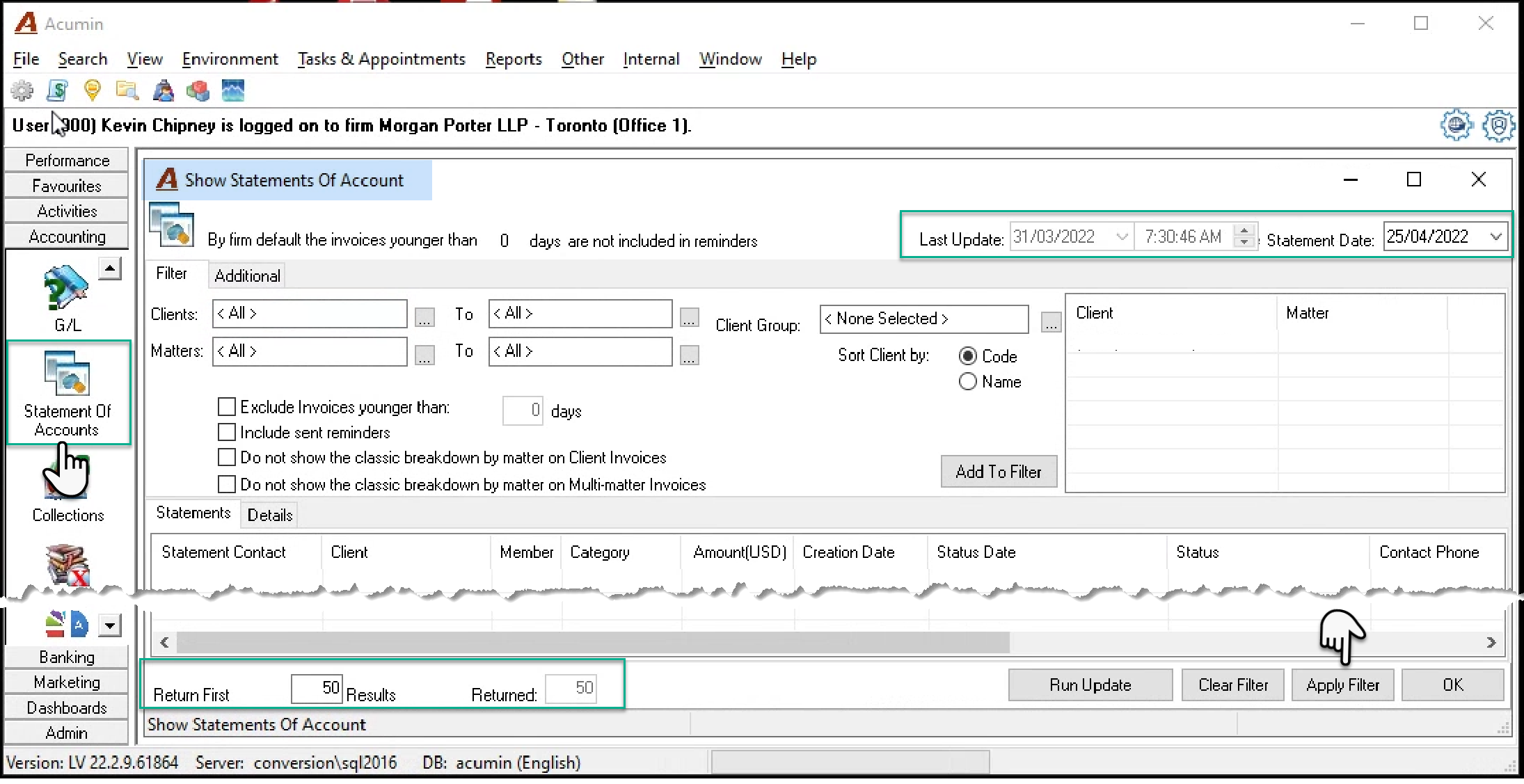Switch to the Additional tab

(x=247, y=275)
